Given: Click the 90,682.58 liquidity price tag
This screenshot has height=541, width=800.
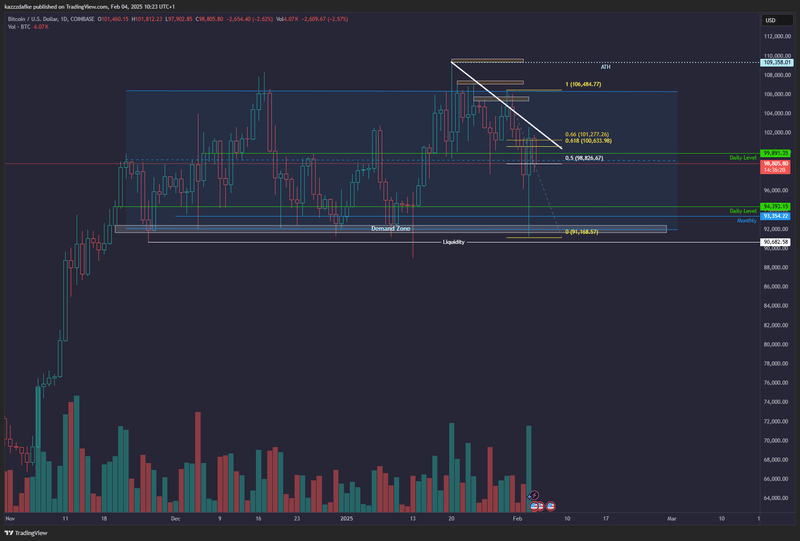Looking at the screenshot, I should click(x=776, y=242).
